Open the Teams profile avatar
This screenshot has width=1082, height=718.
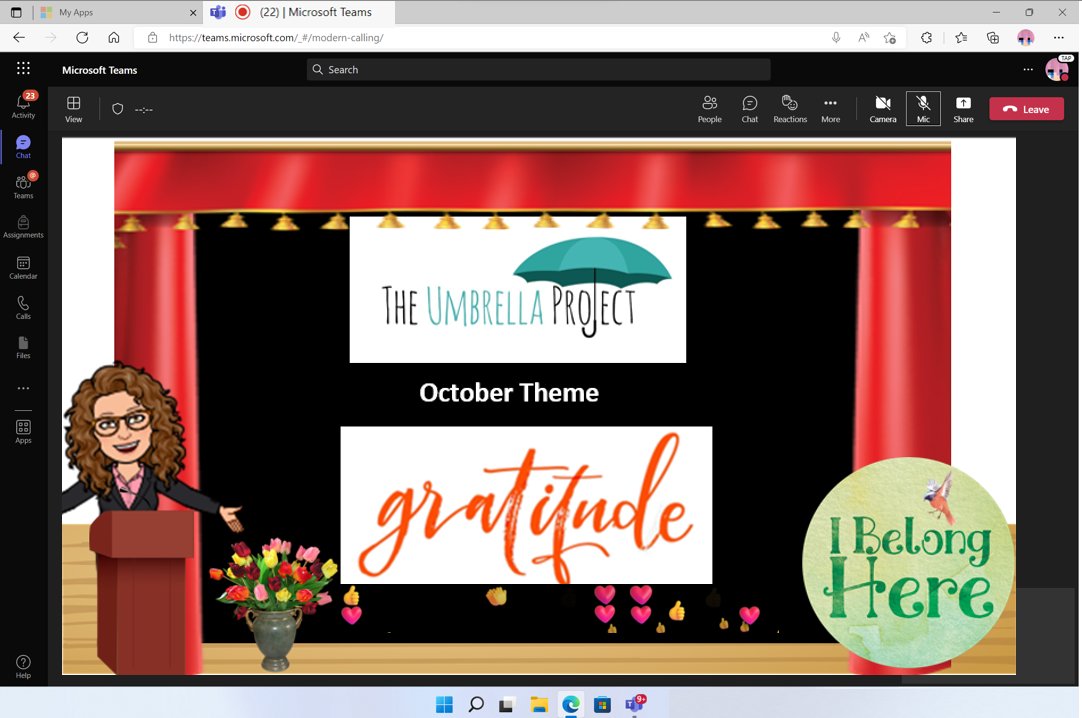[x=1056, y=69]
